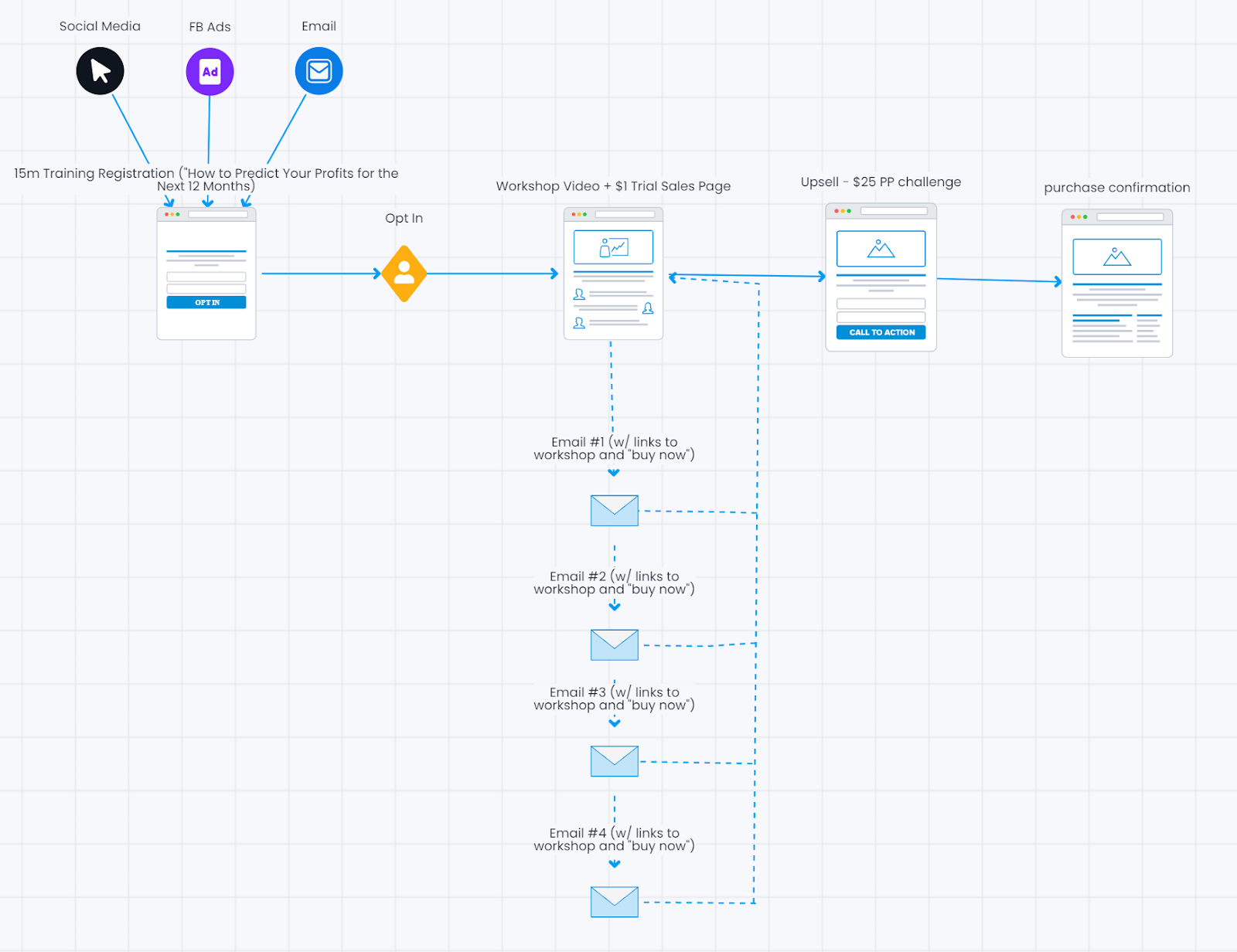Viewport: 1237px width, 952px height.
Task: Select the Upsell page mockup image area
Action: click(881, 249)
